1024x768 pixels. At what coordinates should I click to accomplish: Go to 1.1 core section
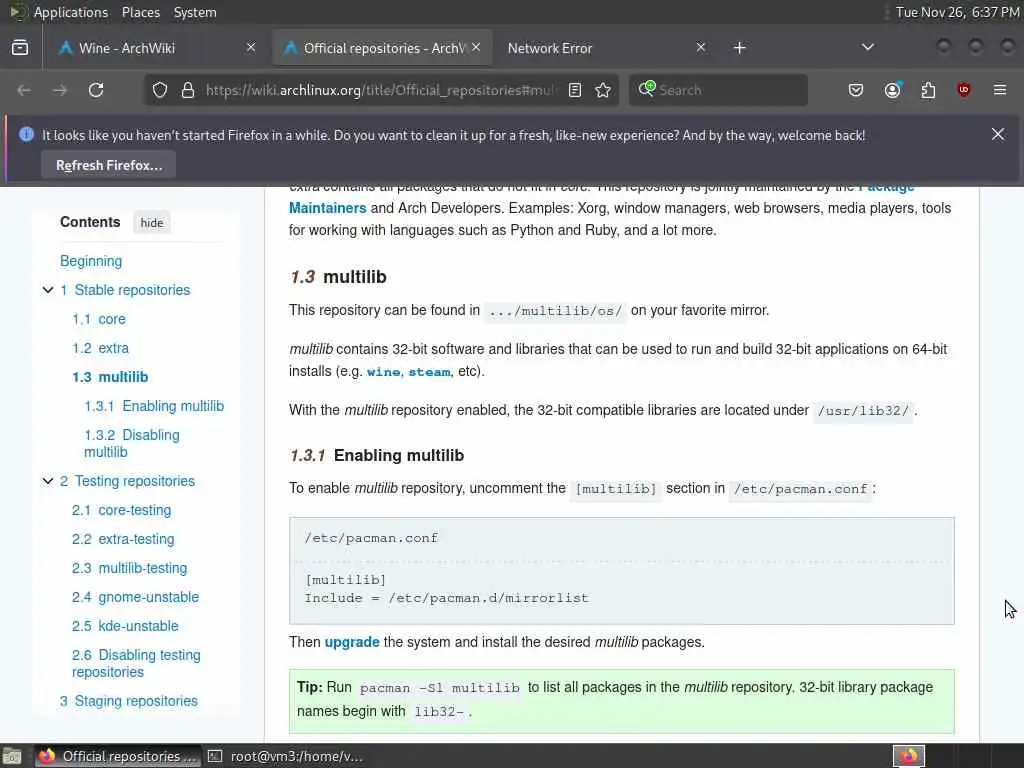pos(99,319)
